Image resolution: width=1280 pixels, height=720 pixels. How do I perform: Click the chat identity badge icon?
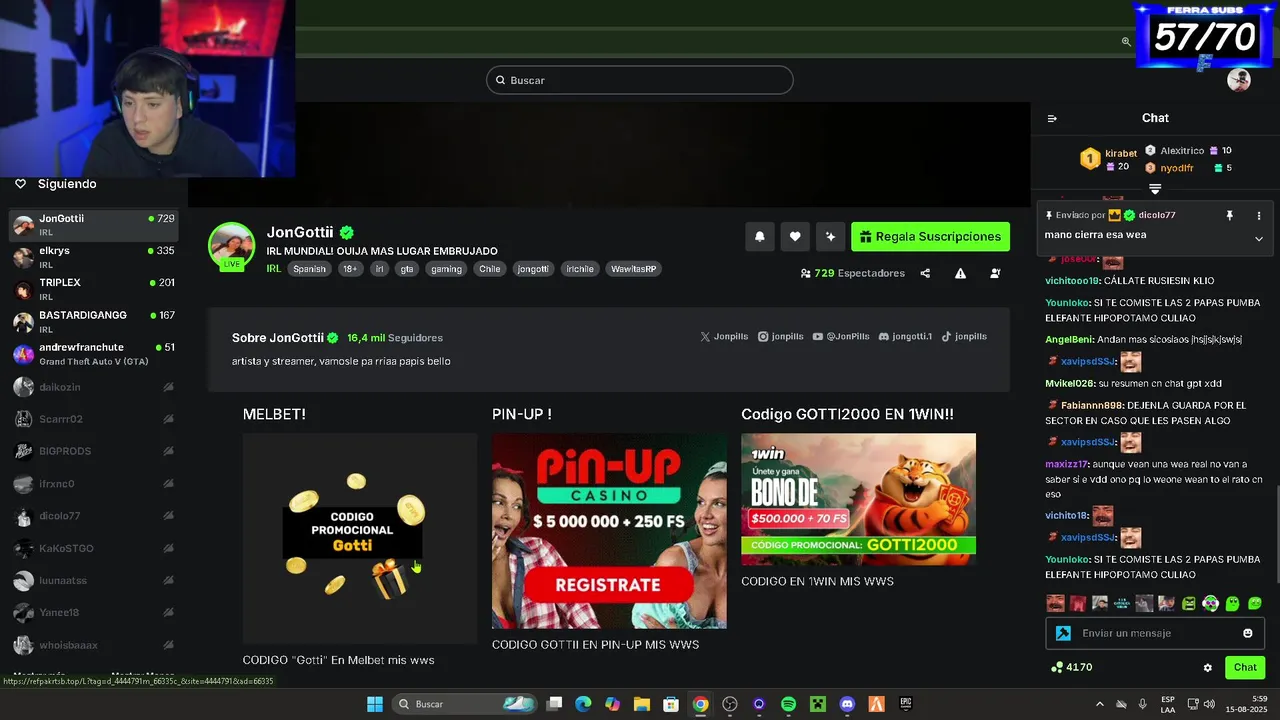coord(1063,633)
